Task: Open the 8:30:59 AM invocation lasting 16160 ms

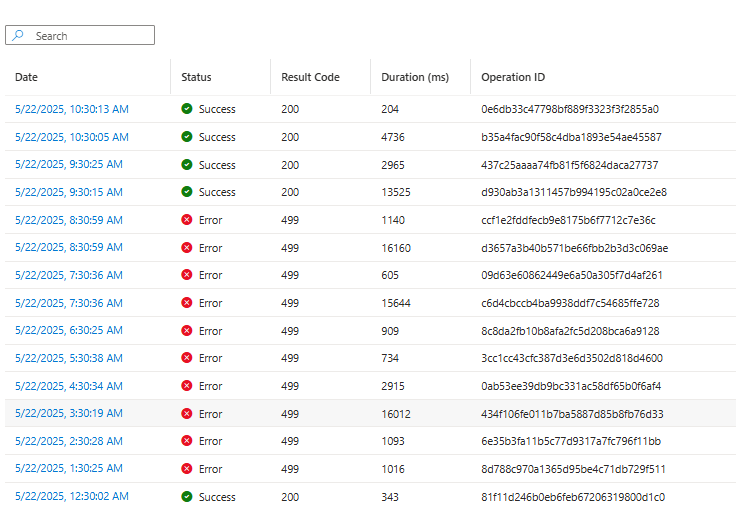Action: point(69,247)
